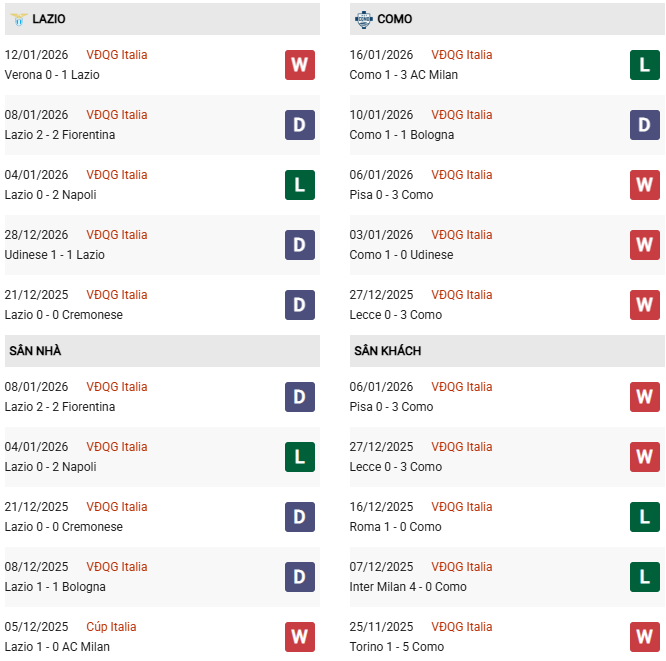Image resolution: width=666 pixels, height=661 pixels.
Task: Click the W badge for Verona 0 - 1 Lazio
Action: click(300, 65)
